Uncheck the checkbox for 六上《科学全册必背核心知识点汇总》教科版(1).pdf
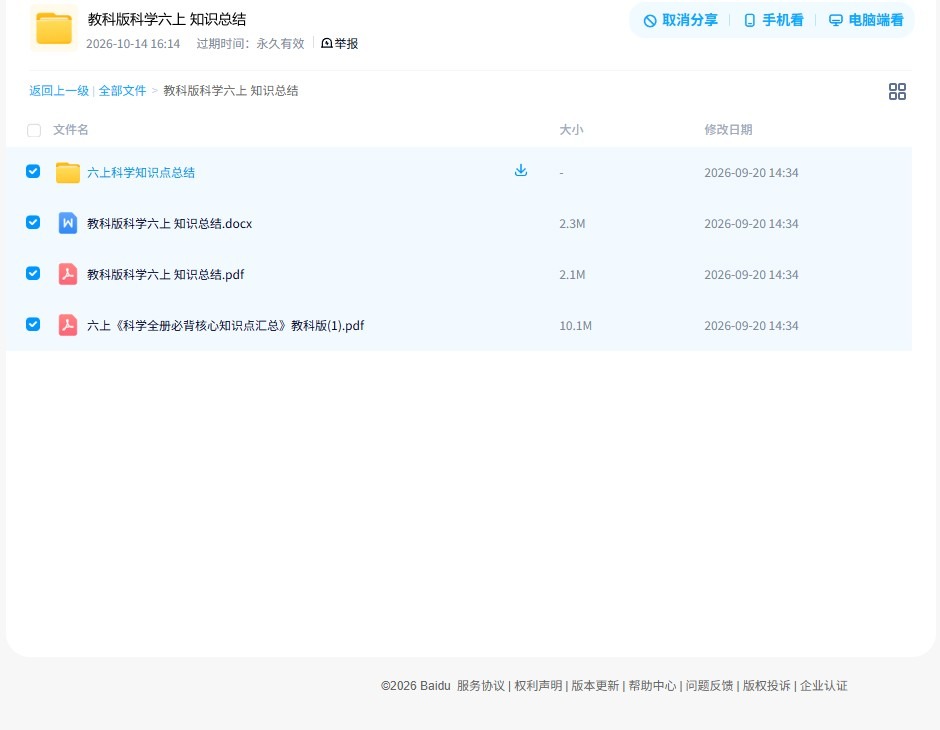 [x=33, y=324]
